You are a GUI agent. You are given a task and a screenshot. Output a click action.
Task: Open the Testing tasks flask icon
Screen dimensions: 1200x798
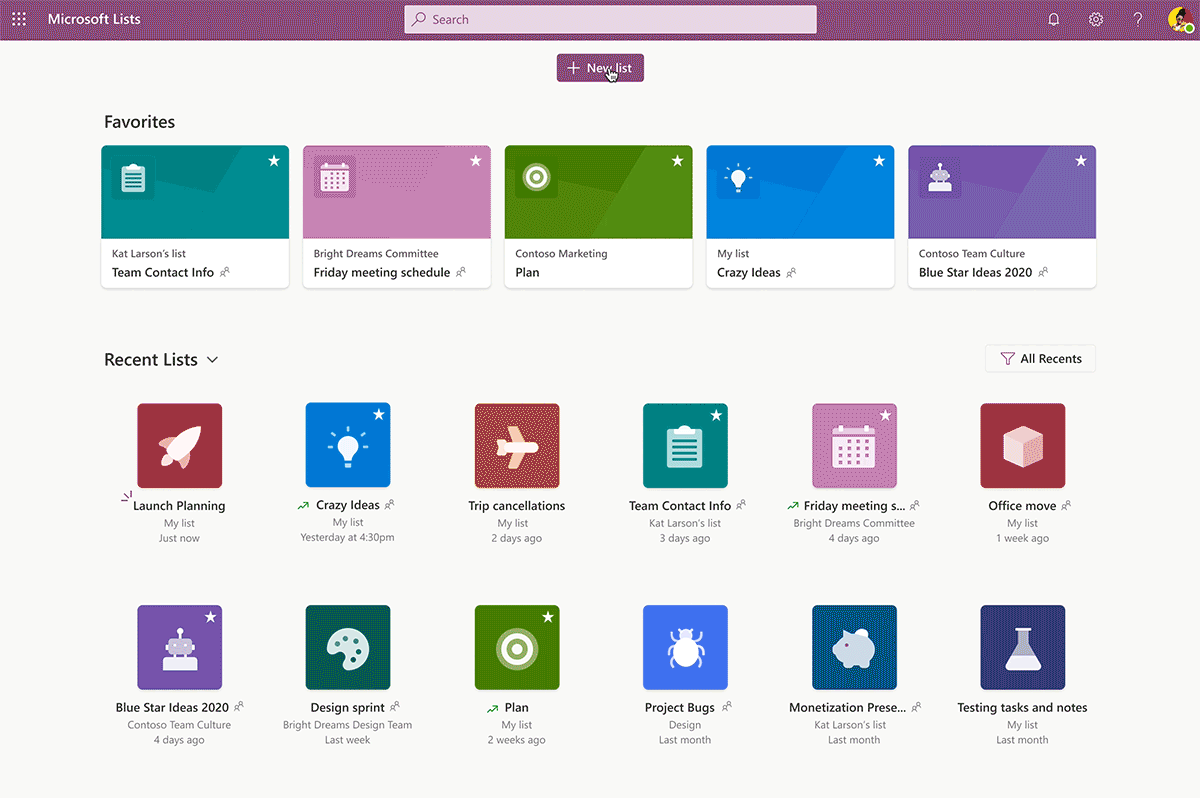[x=1023, y=647]
